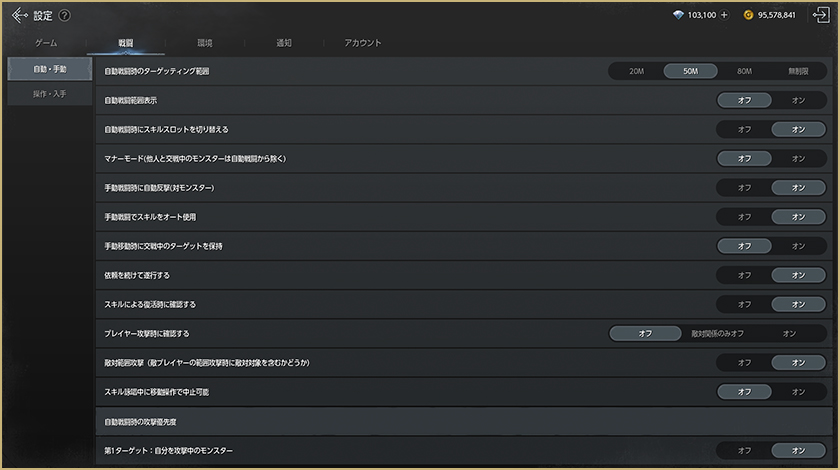Select the 自動・手動 sidebar section

point(50,69)
